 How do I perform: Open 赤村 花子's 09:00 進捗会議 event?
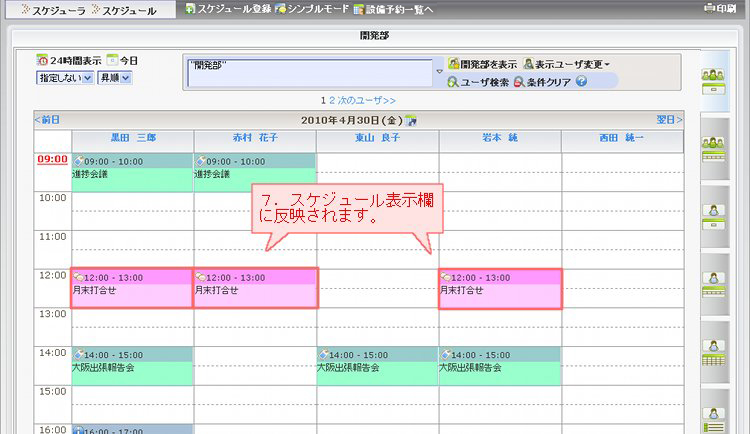(254, 173)
